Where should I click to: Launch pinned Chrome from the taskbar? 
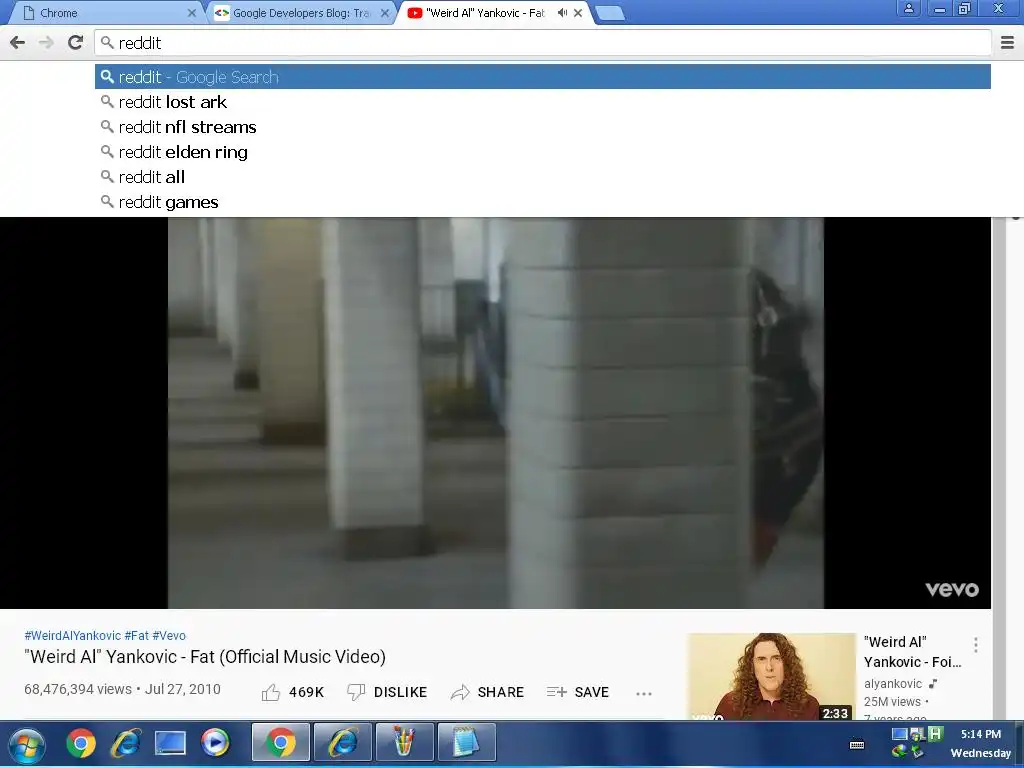[81, 743]
